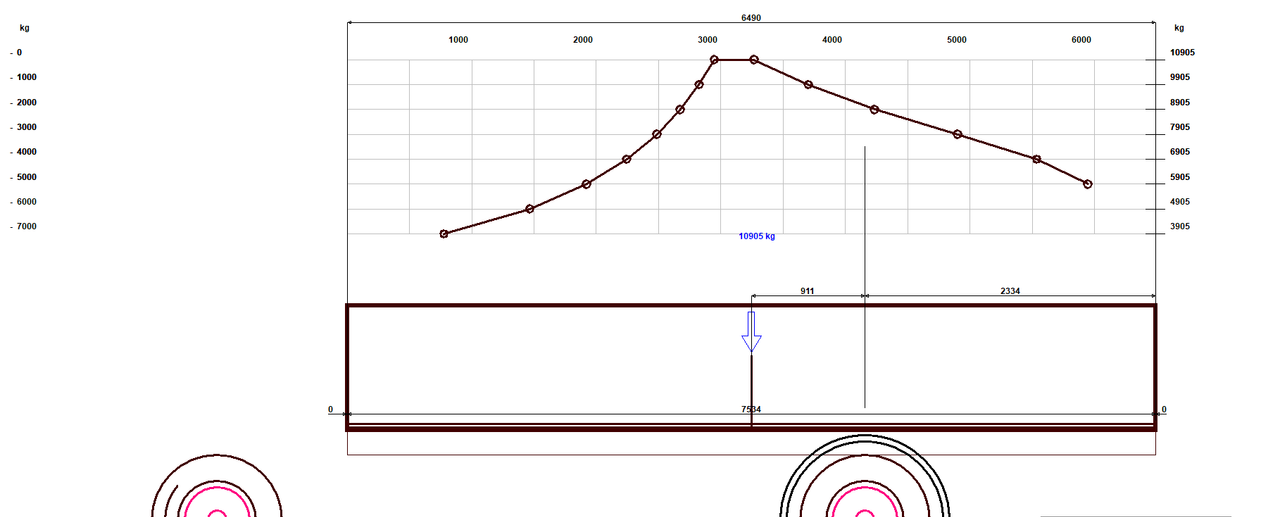
Task: Click the "- 4000" label on the left scale
Action: [24, 152]
